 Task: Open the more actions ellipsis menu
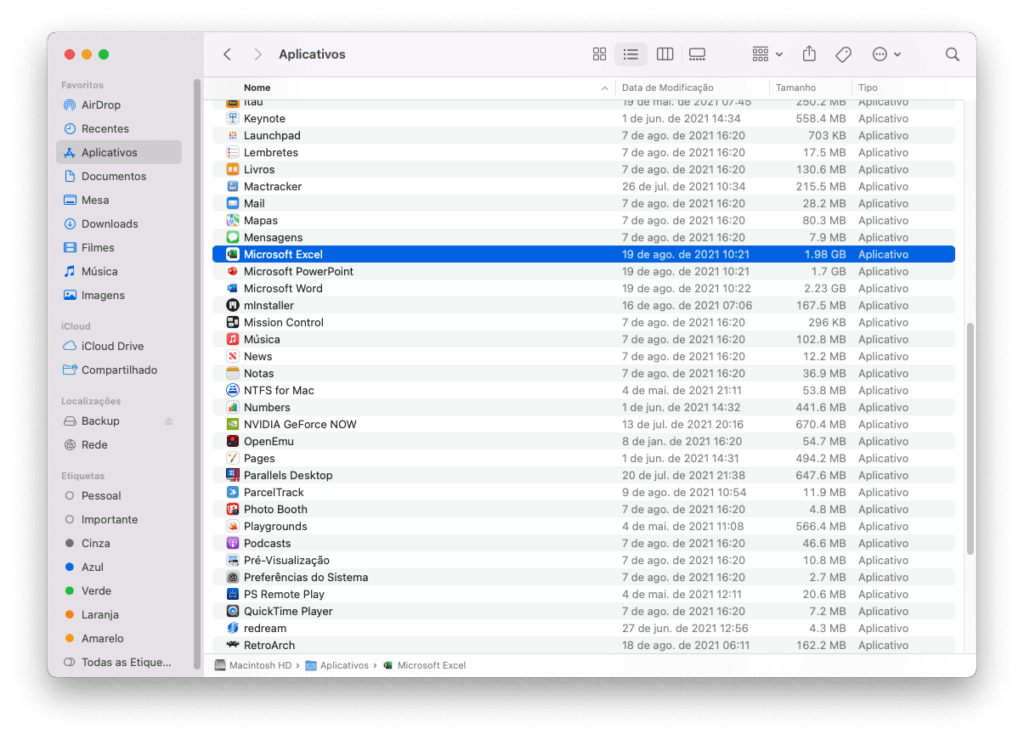click(x=886, y=54)
